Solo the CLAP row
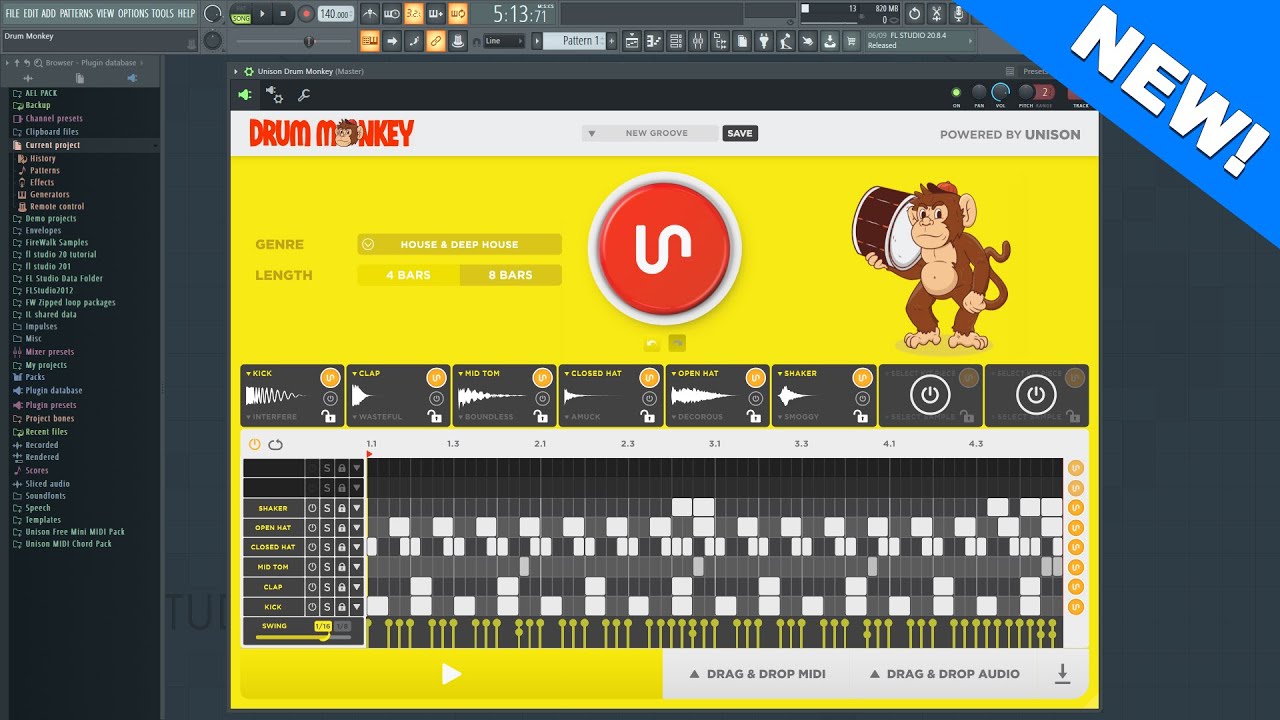Screen dimensions: 1280x720 coord(327,587)
